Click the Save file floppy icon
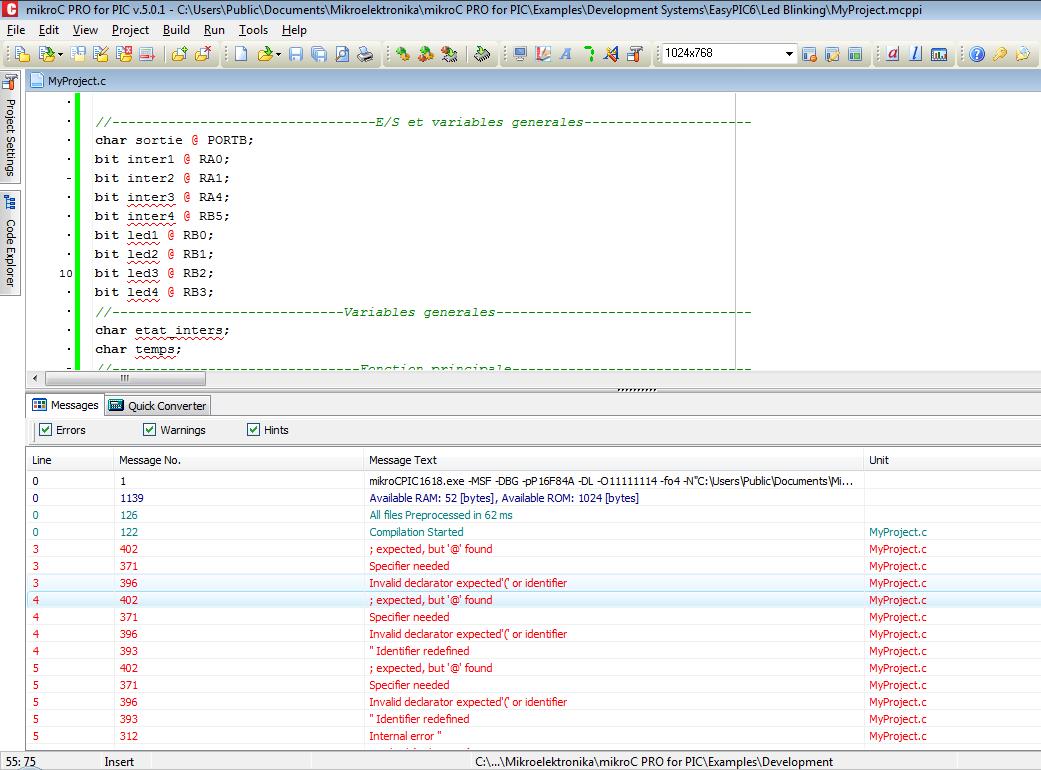This screenshot has height=770, width=1041. coord(296,54)
